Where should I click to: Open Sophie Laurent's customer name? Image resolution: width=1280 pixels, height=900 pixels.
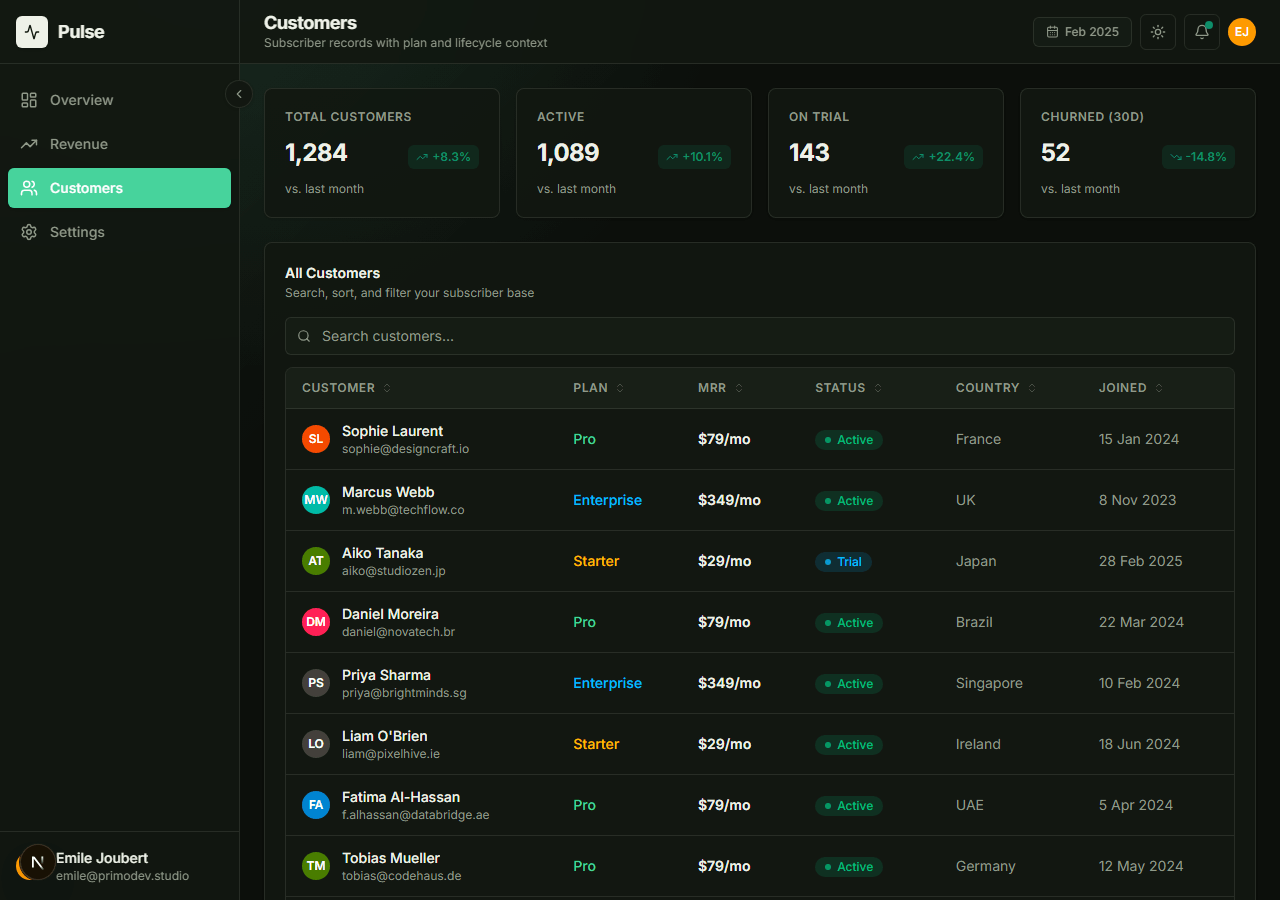[392, 431]
